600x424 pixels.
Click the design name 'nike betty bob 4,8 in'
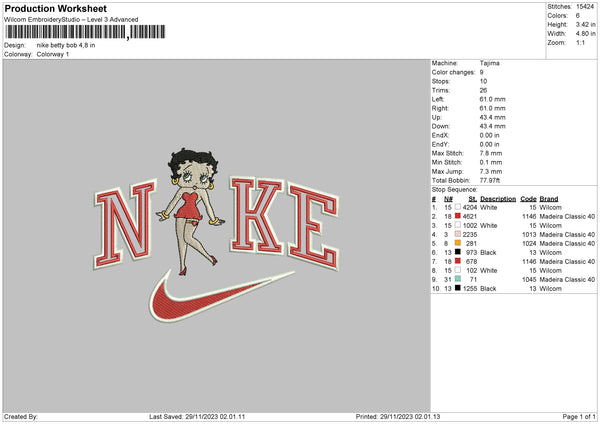(x=66, y=45)
